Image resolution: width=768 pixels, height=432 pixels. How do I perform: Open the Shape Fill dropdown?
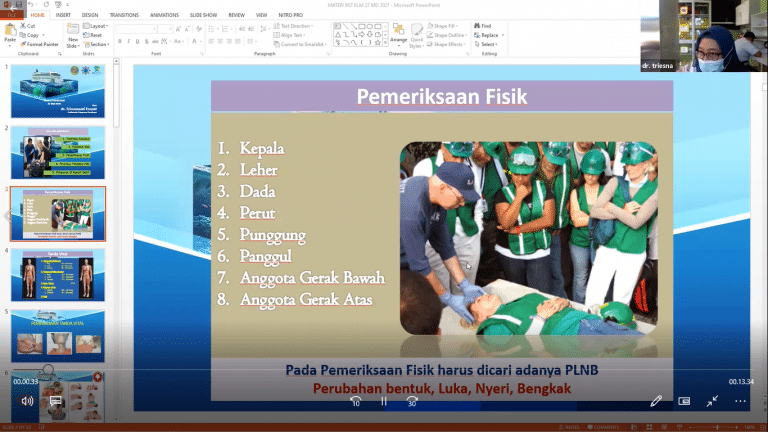442,26
